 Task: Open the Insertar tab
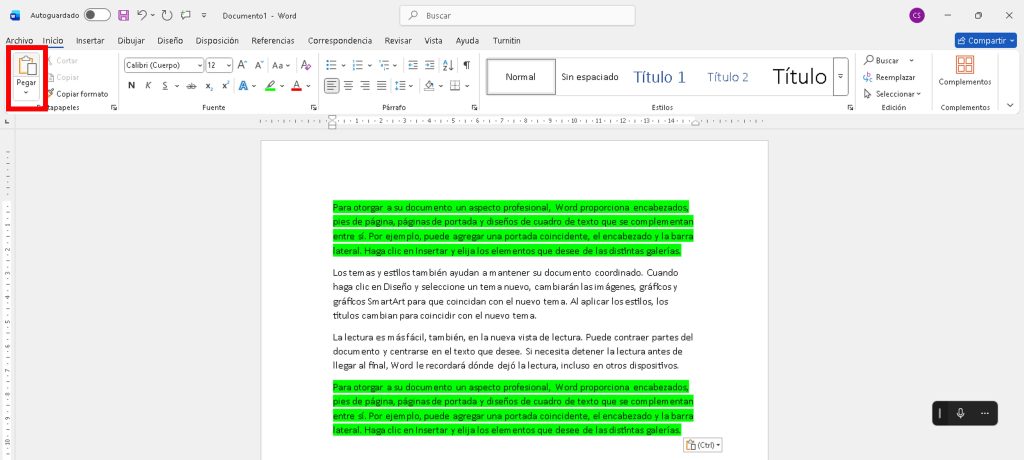tap(90, 41)
